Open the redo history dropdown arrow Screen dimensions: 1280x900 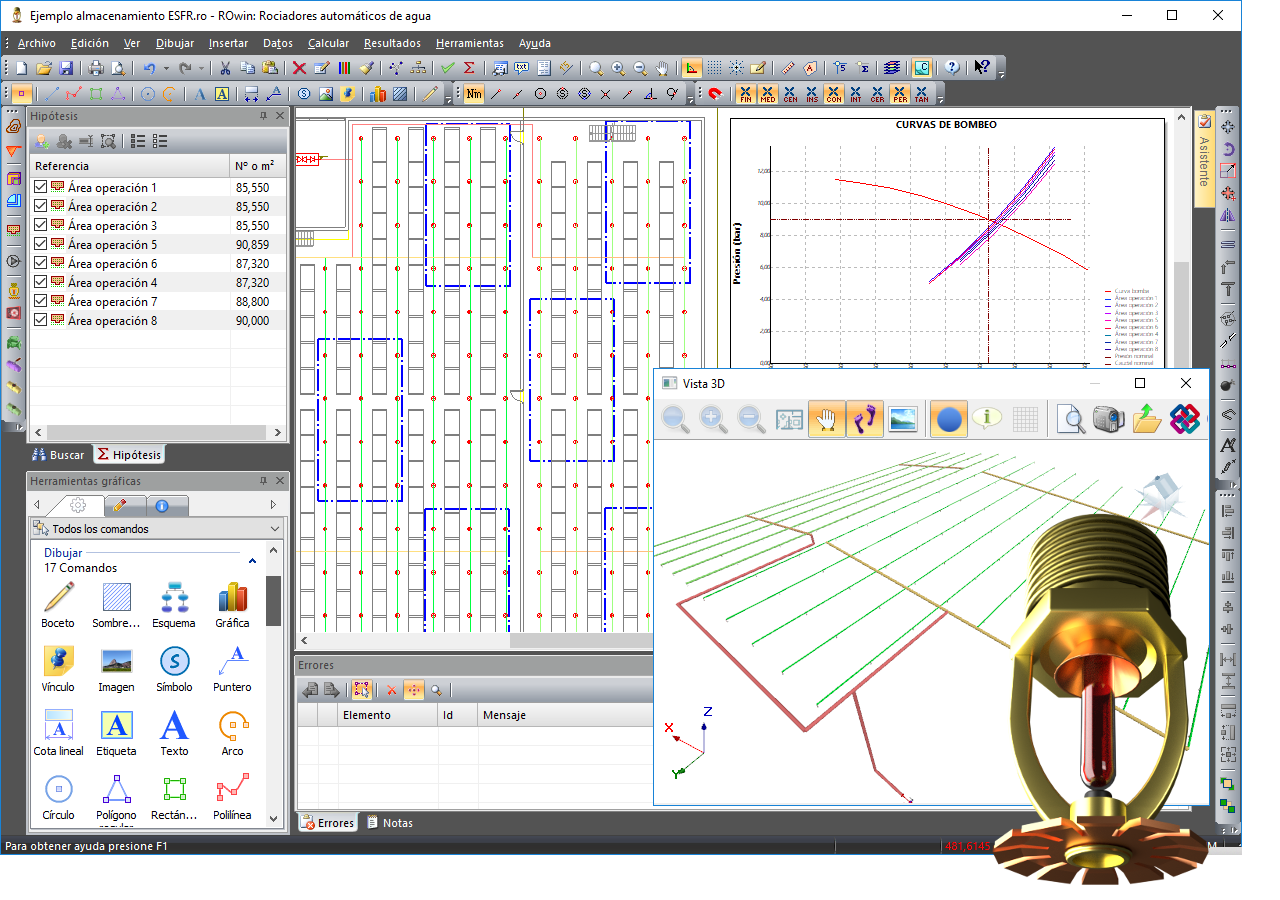coord(202,68)
